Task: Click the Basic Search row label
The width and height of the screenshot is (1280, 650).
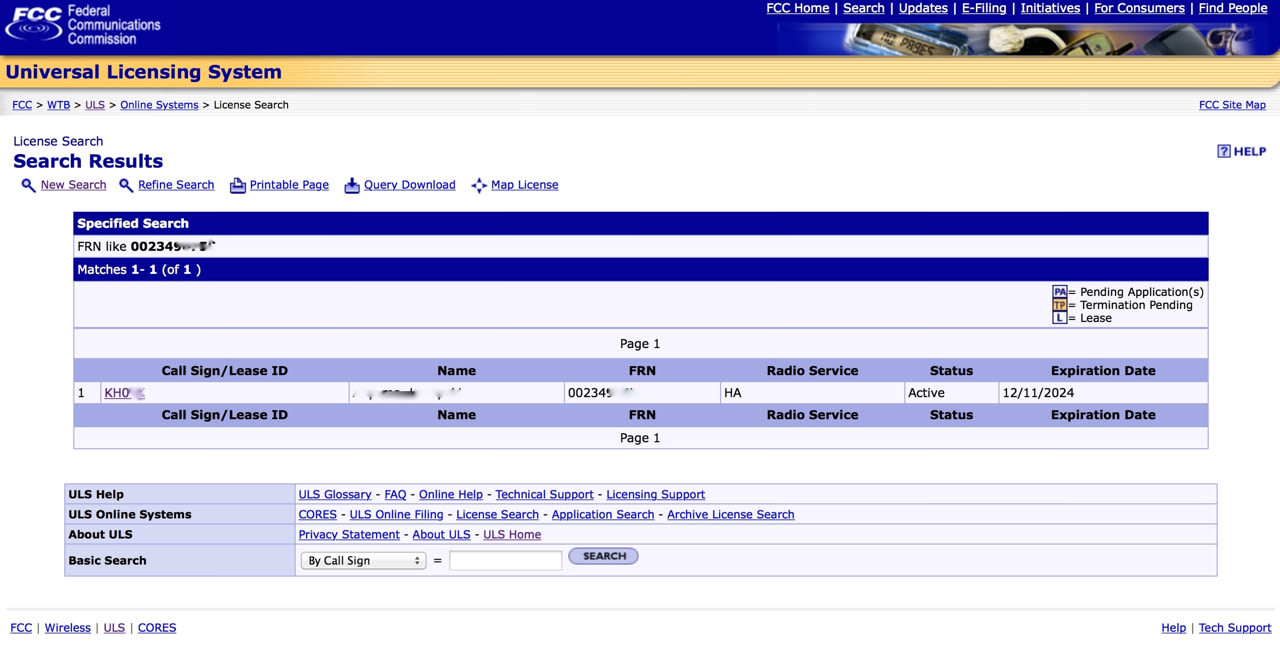Action: [107, 561]
